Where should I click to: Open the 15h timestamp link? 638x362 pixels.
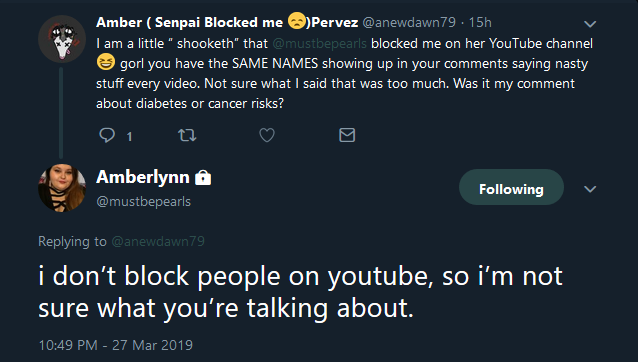(480, 22)
